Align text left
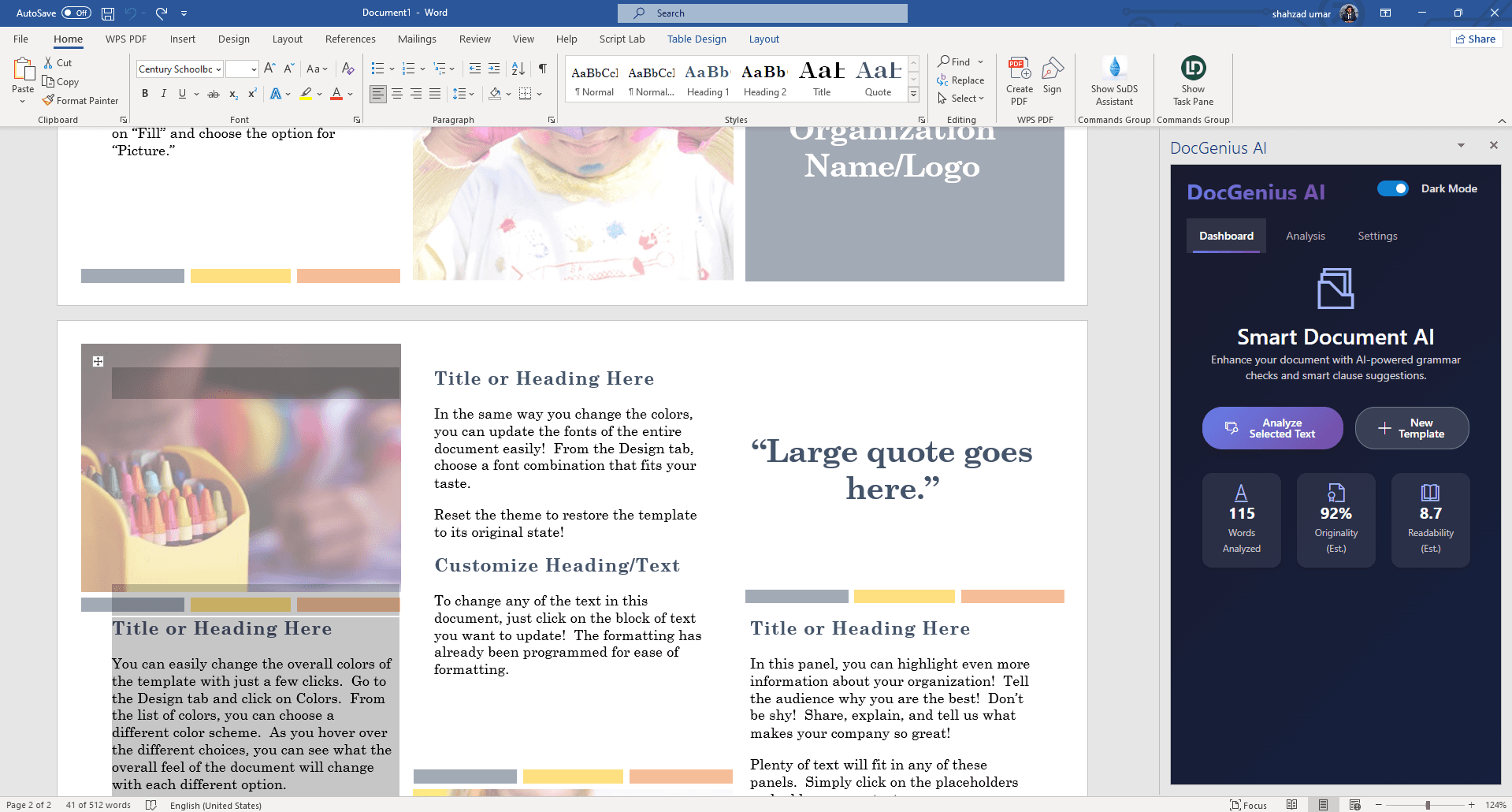The image size is (1512, 812). point(378,94)
